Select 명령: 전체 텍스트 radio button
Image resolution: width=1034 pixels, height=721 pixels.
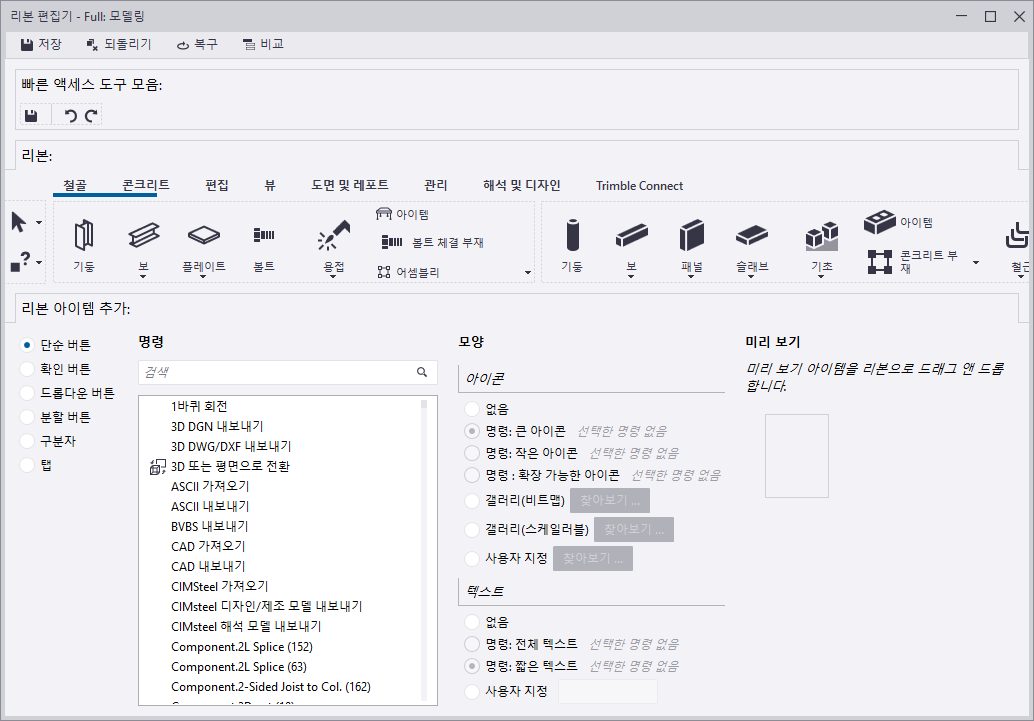pos(472,644)
